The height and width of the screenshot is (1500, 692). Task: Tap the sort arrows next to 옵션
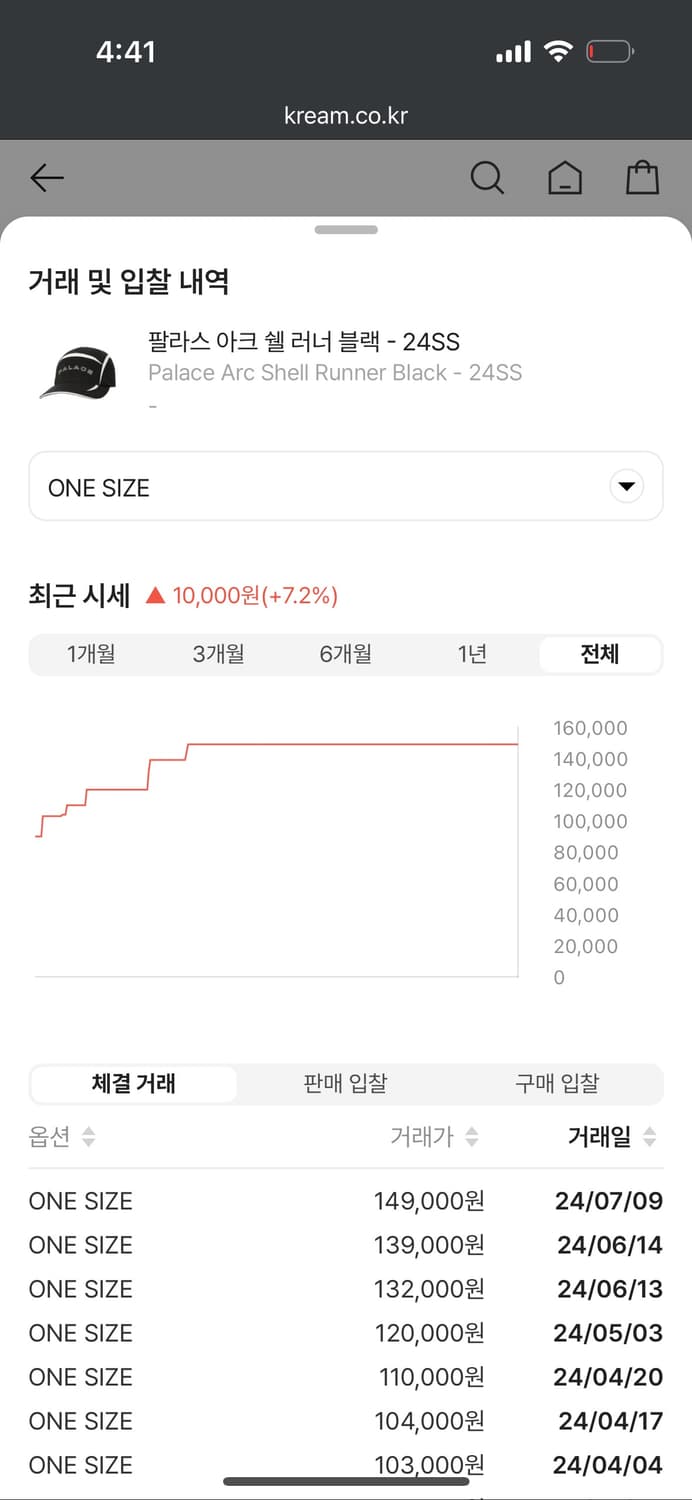pos(88,1137)
